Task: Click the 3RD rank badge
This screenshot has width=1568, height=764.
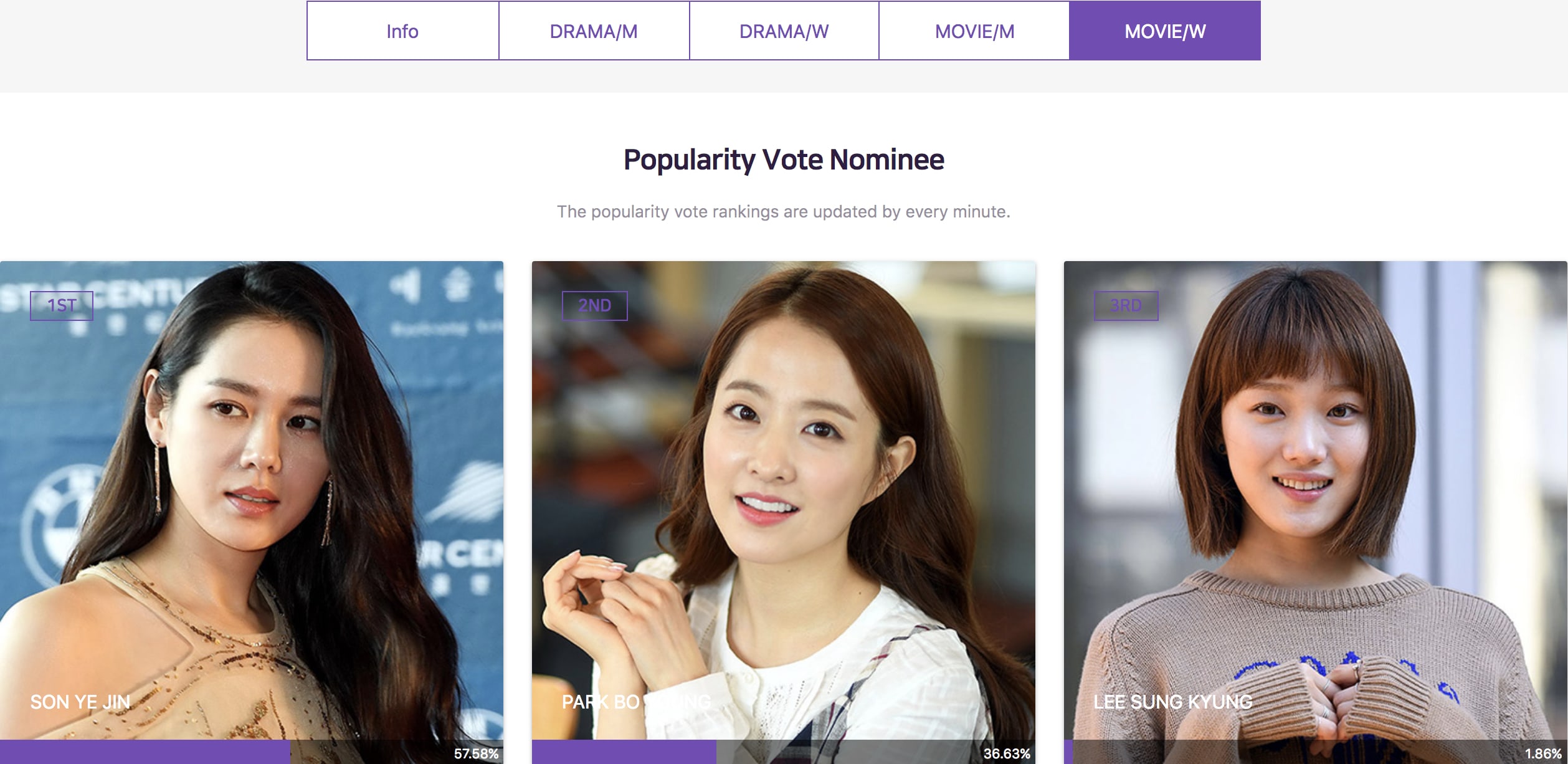Action: pos(1126,306)
